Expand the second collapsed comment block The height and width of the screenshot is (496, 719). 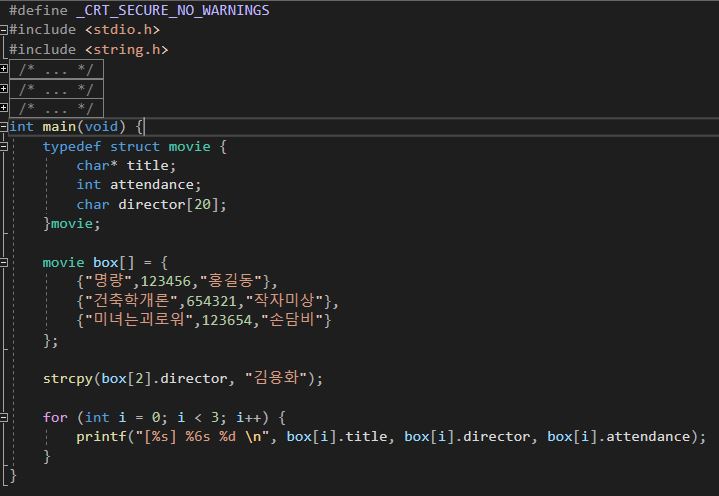click(4, 88)
